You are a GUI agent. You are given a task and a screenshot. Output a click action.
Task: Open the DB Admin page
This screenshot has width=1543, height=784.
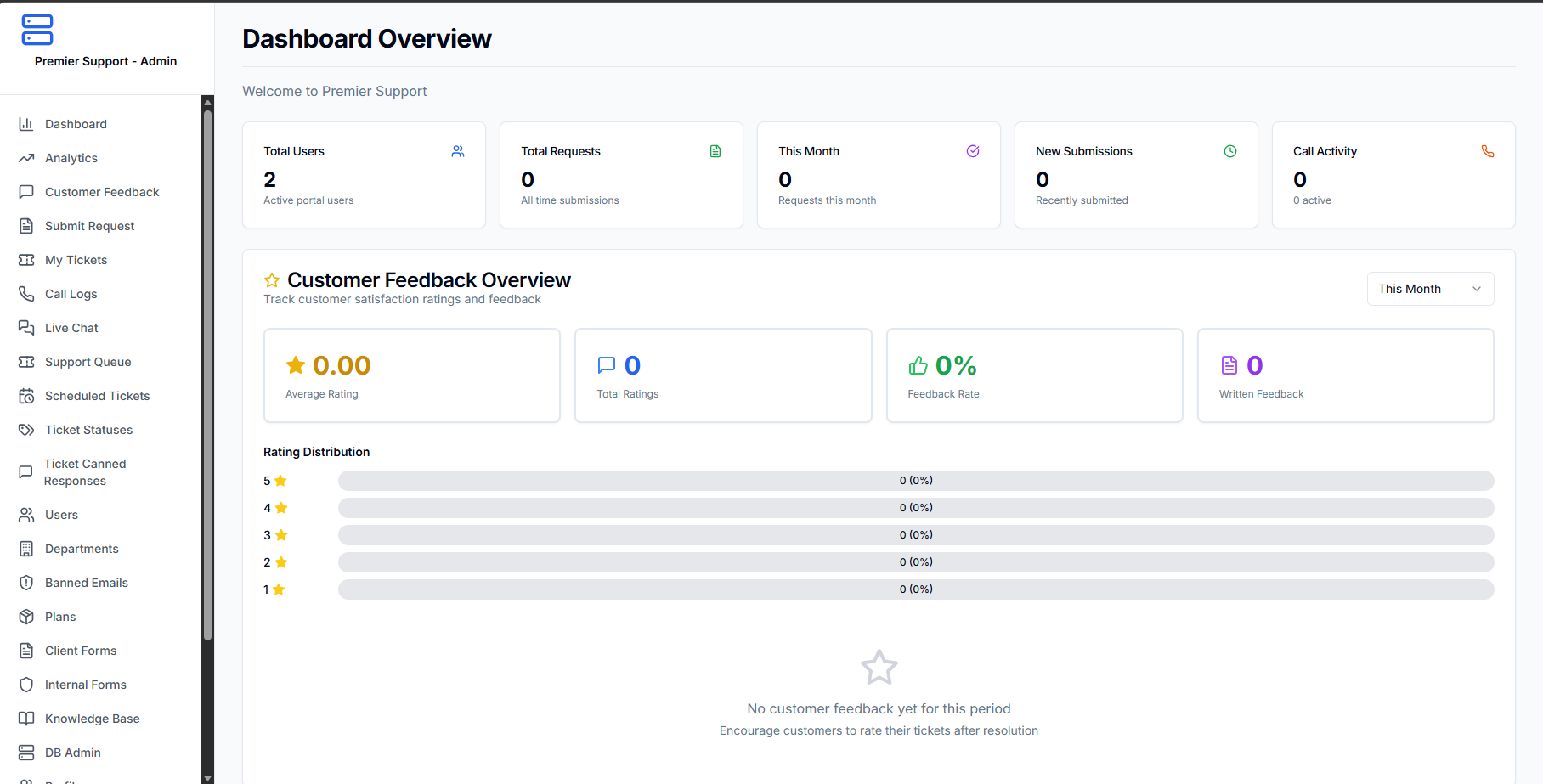click(72, 753)
